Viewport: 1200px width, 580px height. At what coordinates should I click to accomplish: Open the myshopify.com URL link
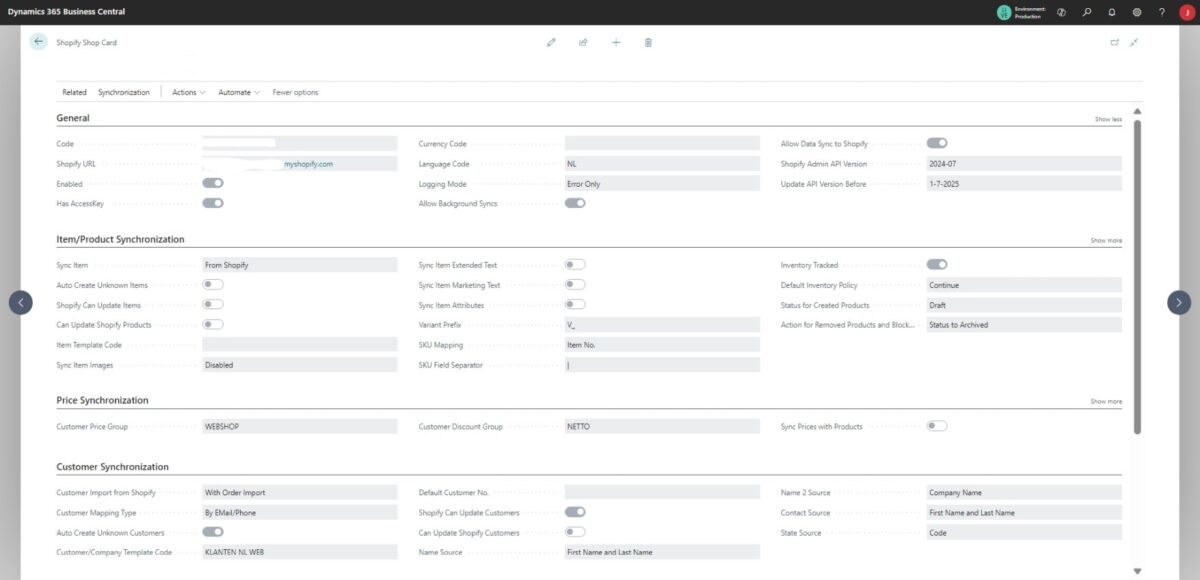point(308,164)
